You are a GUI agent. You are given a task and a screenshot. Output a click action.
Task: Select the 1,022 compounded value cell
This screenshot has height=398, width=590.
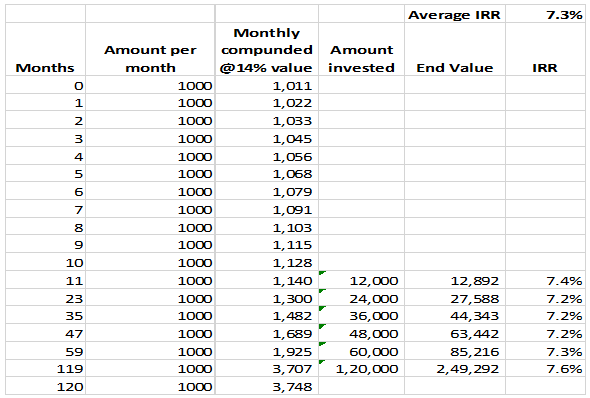pyautogui.click(x=267, y=102)
